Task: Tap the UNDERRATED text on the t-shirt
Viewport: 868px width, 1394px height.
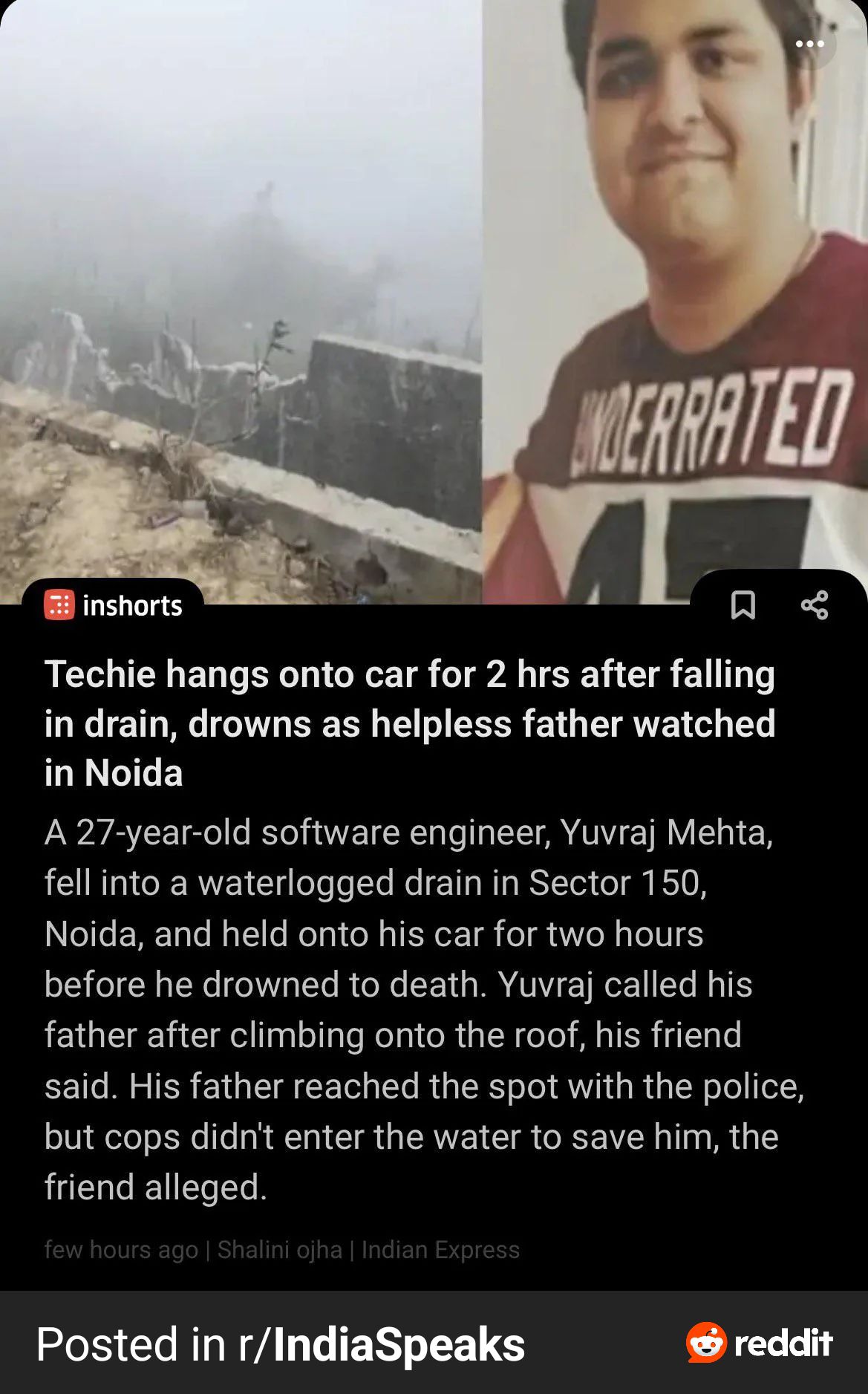Action: tap(712, 423)
